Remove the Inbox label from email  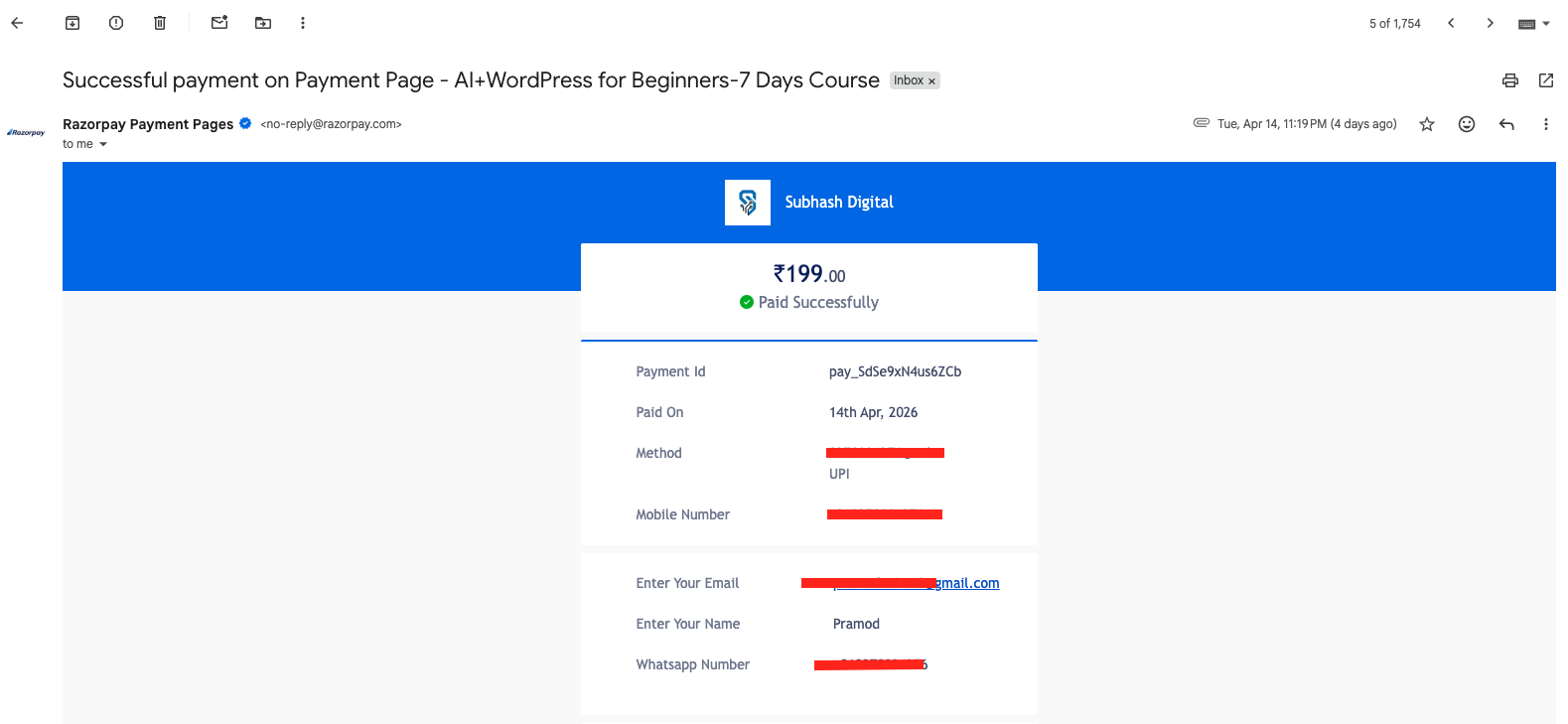(x=931, y=81)
